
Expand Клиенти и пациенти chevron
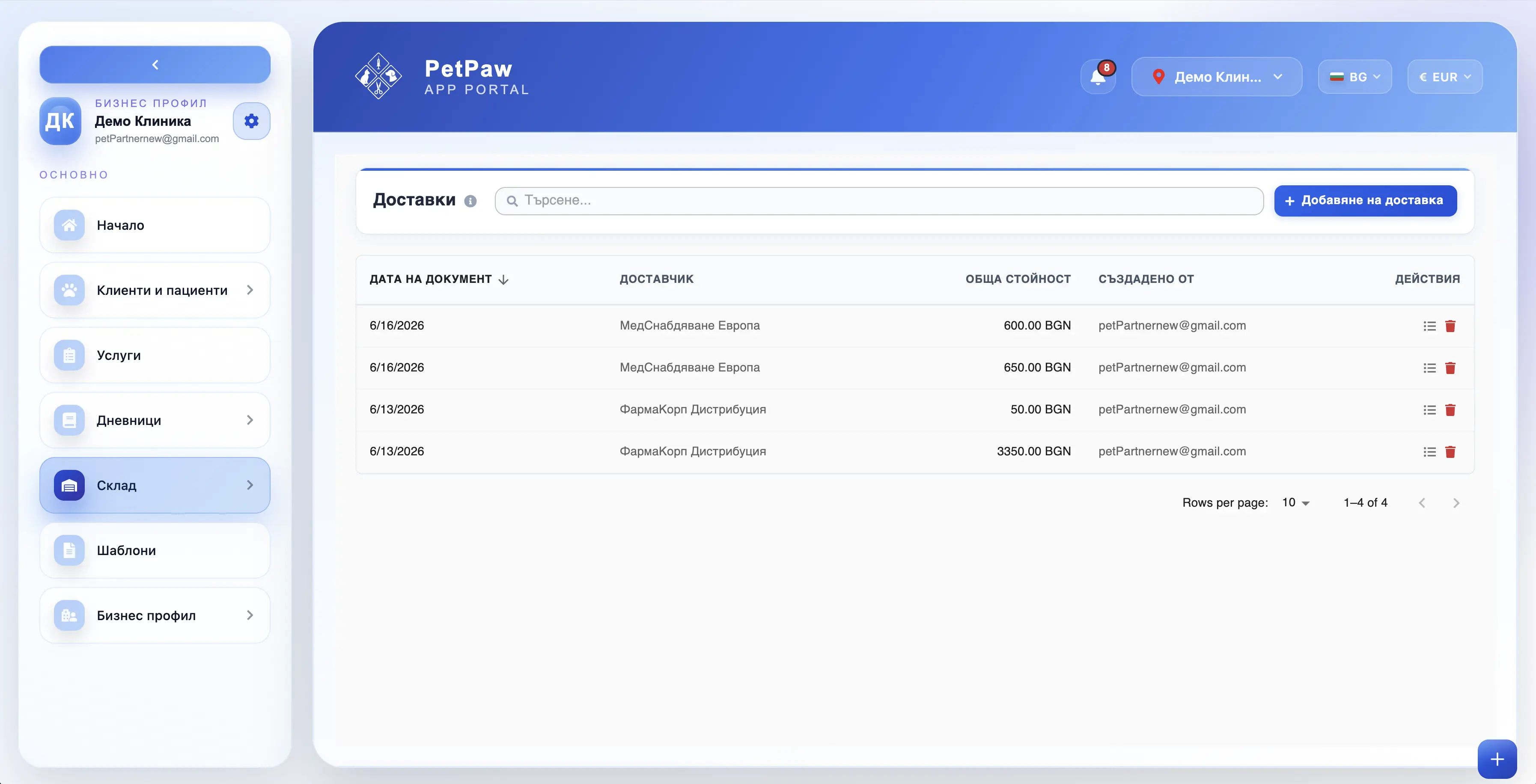click(250, 290)
